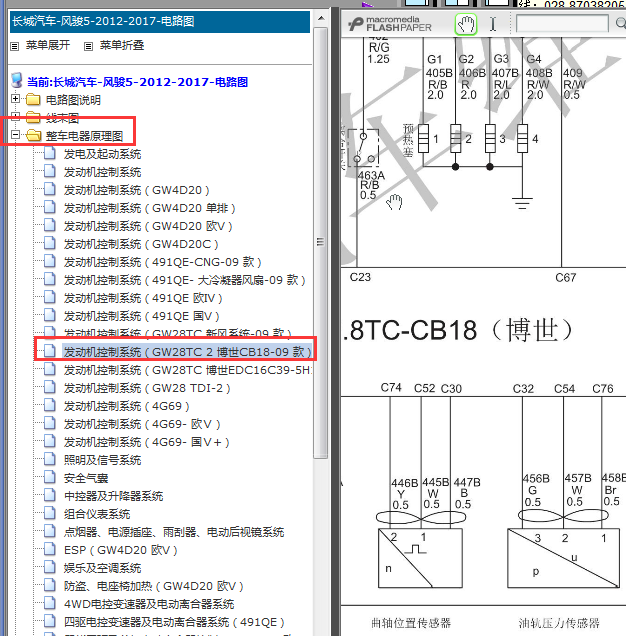
Task: Click 菜单折叠 to collapse all menus
Action: (122, 45)
